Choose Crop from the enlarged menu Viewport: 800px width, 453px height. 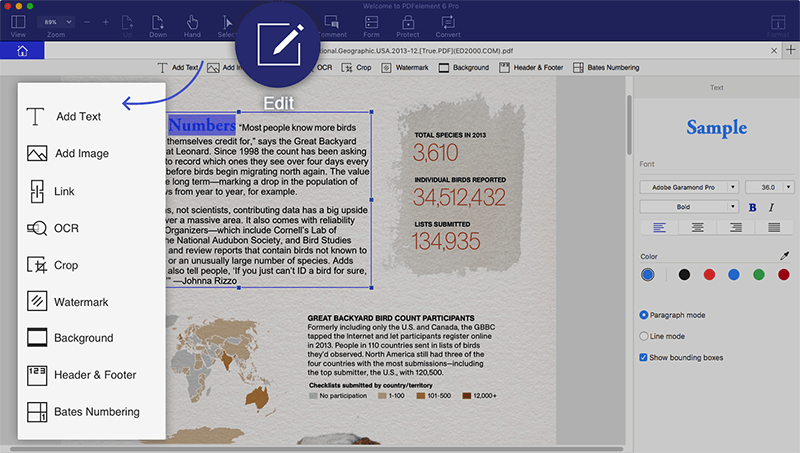coord(53,265)
